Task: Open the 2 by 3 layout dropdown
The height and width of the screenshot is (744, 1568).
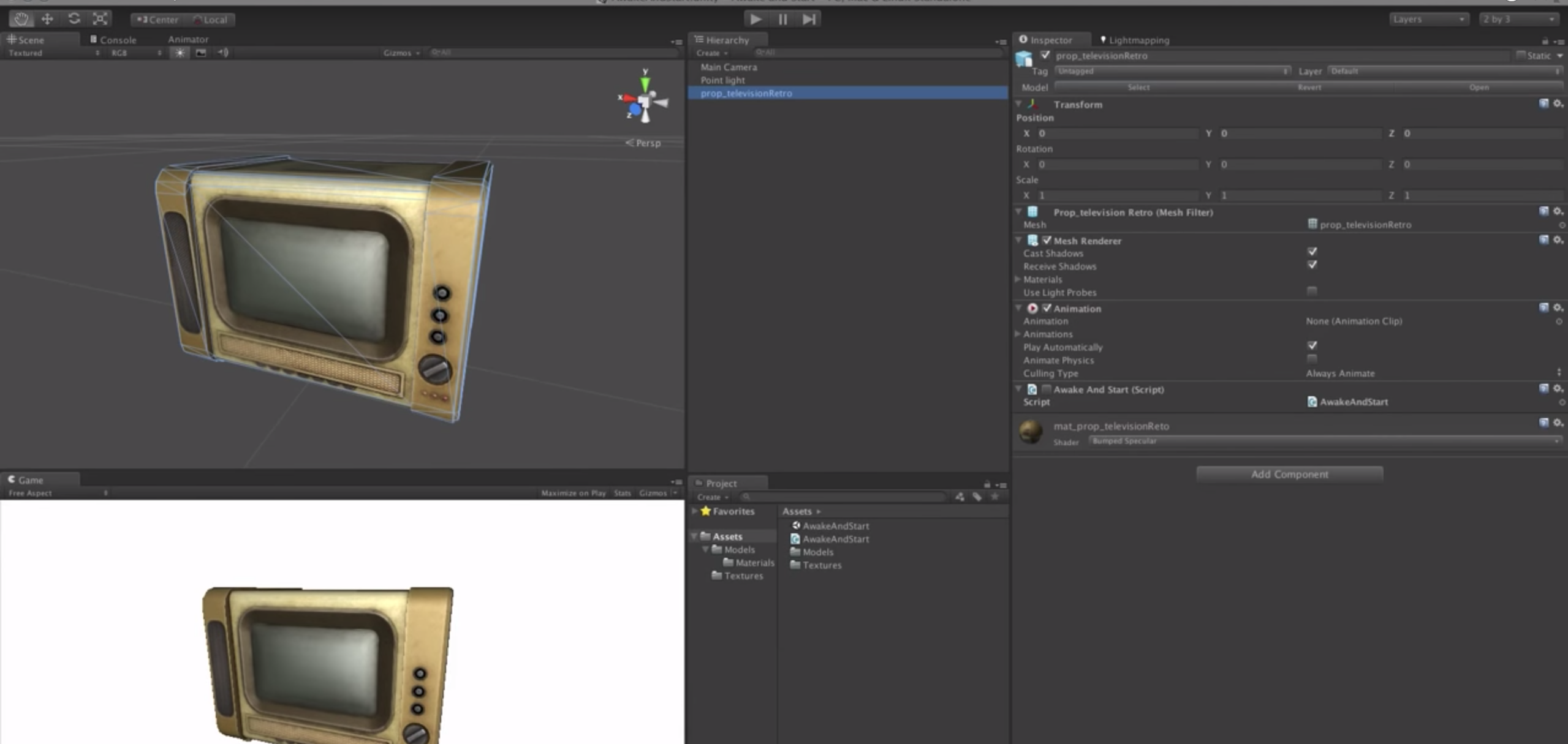Action: tap(1518, 19)
